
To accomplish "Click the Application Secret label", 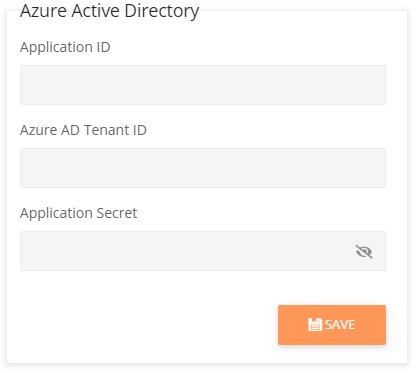I will [78, 213].
